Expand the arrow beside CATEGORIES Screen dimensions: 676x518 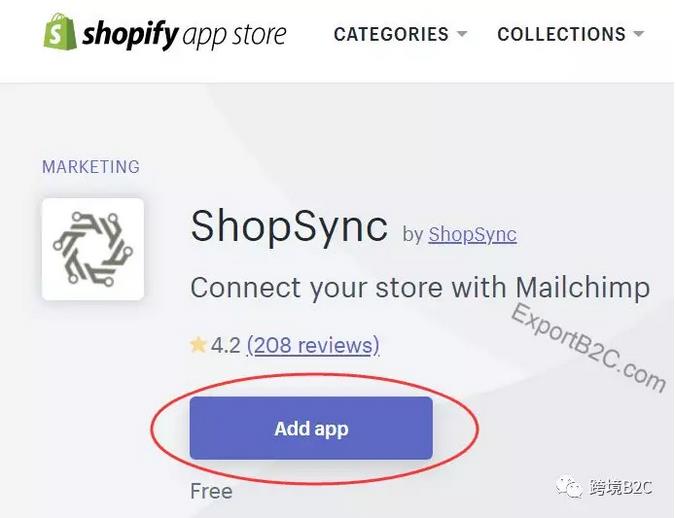point(462,34)
